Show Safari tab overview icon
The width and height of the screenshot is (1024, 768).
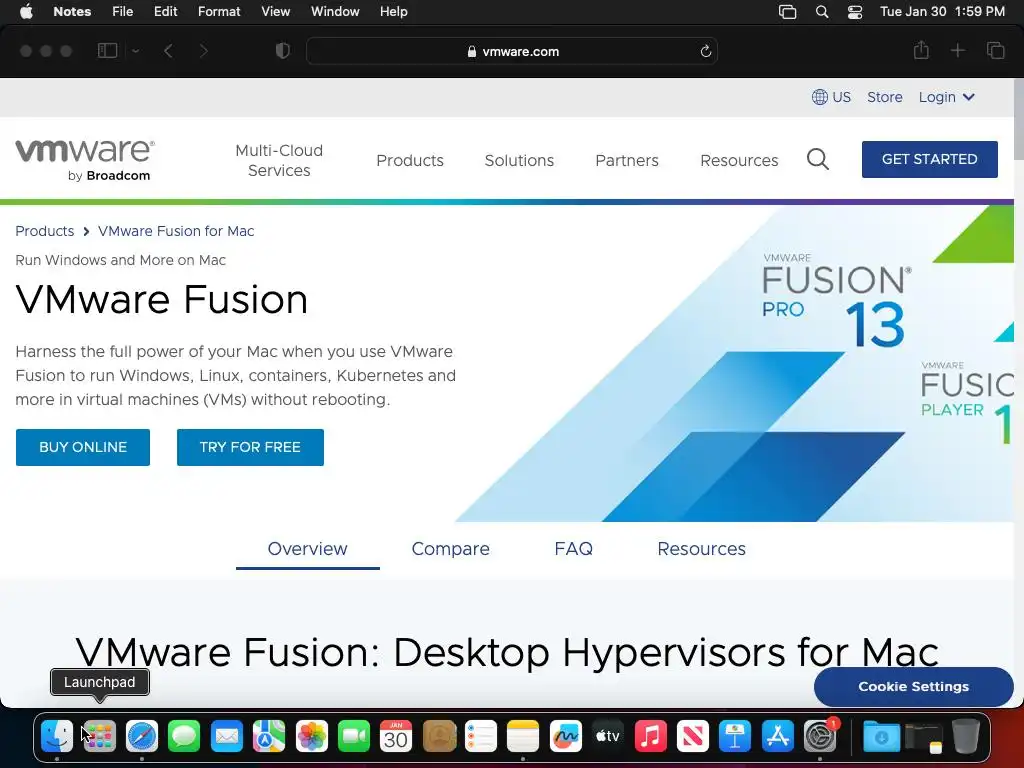click(x=995, y=50)
